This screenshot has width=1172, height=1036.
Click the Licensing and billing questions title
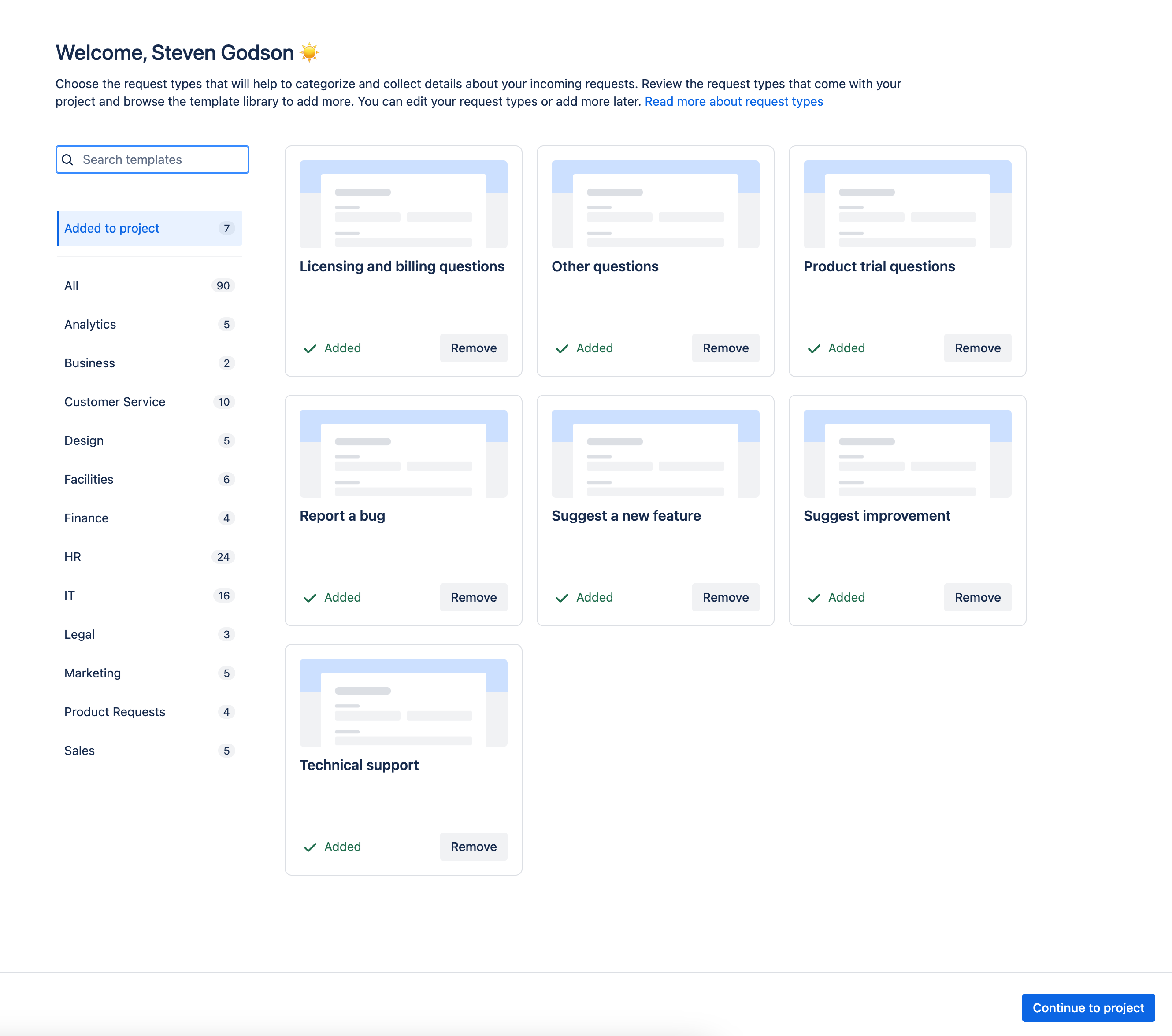click(x=402, y=266)
